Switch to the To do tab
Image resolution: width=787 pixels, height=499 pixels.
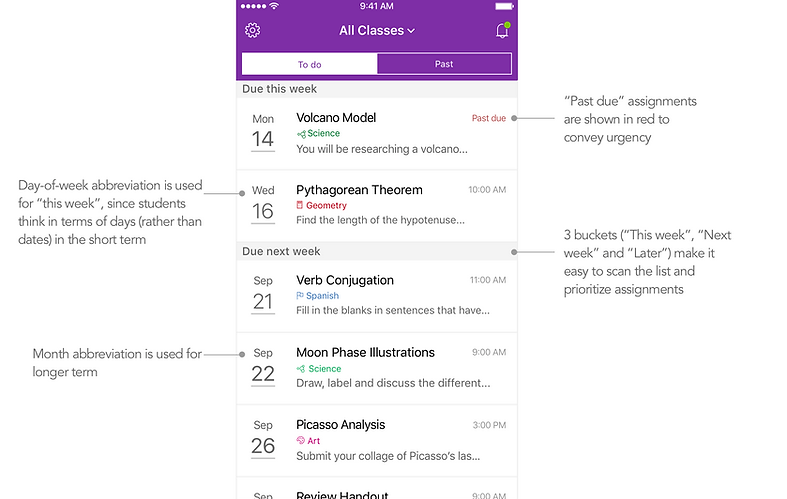tap(309, 64)
